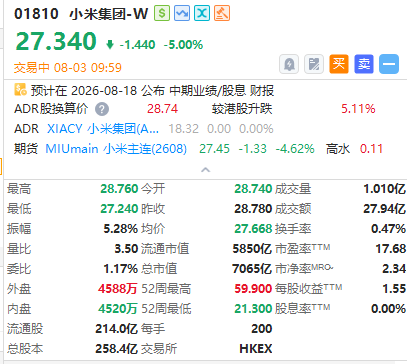Image resolution: width=407 pixels, height=364 pixels.
Task: Click stock code 01810
Action: click(x=36, y=14)
